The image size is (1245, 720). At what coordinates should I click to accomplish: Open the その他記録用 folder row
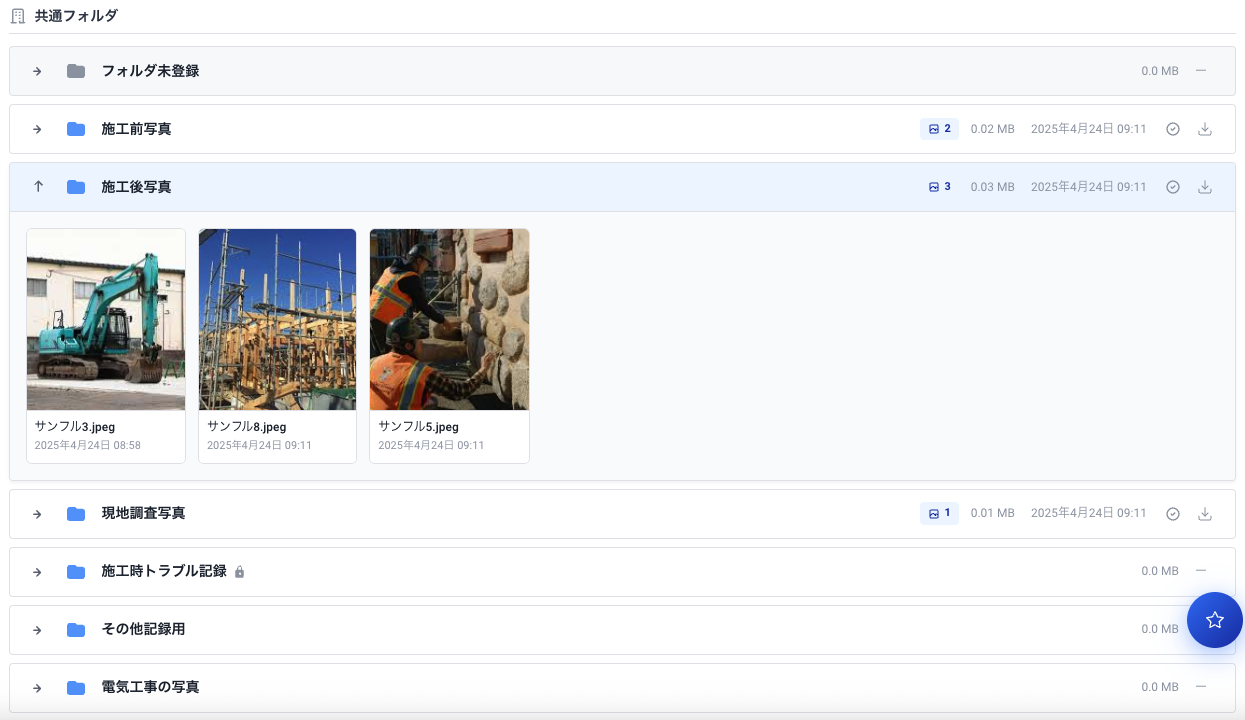click(143, 629)
